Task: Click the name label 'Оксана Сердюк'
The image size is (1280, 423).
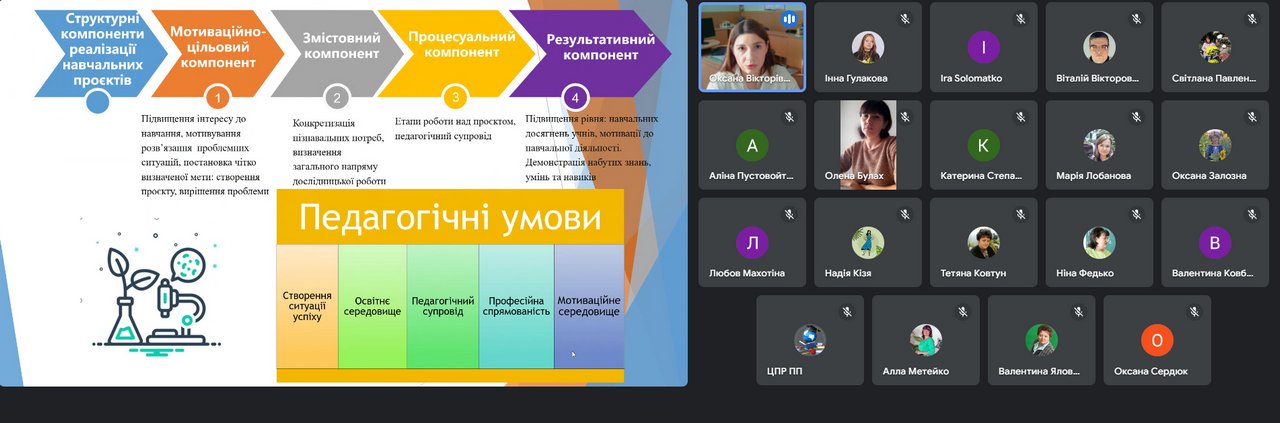Action: 1151,372
